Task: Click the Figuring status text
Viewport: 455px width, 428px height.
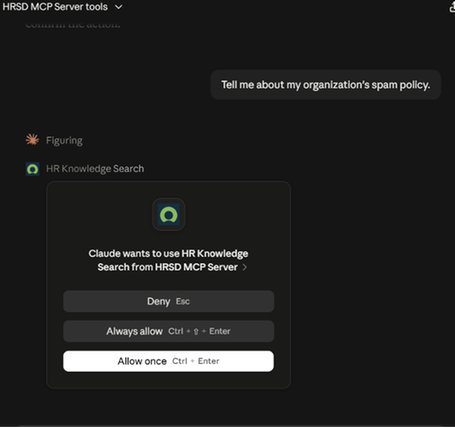Action: click(64, 141)
